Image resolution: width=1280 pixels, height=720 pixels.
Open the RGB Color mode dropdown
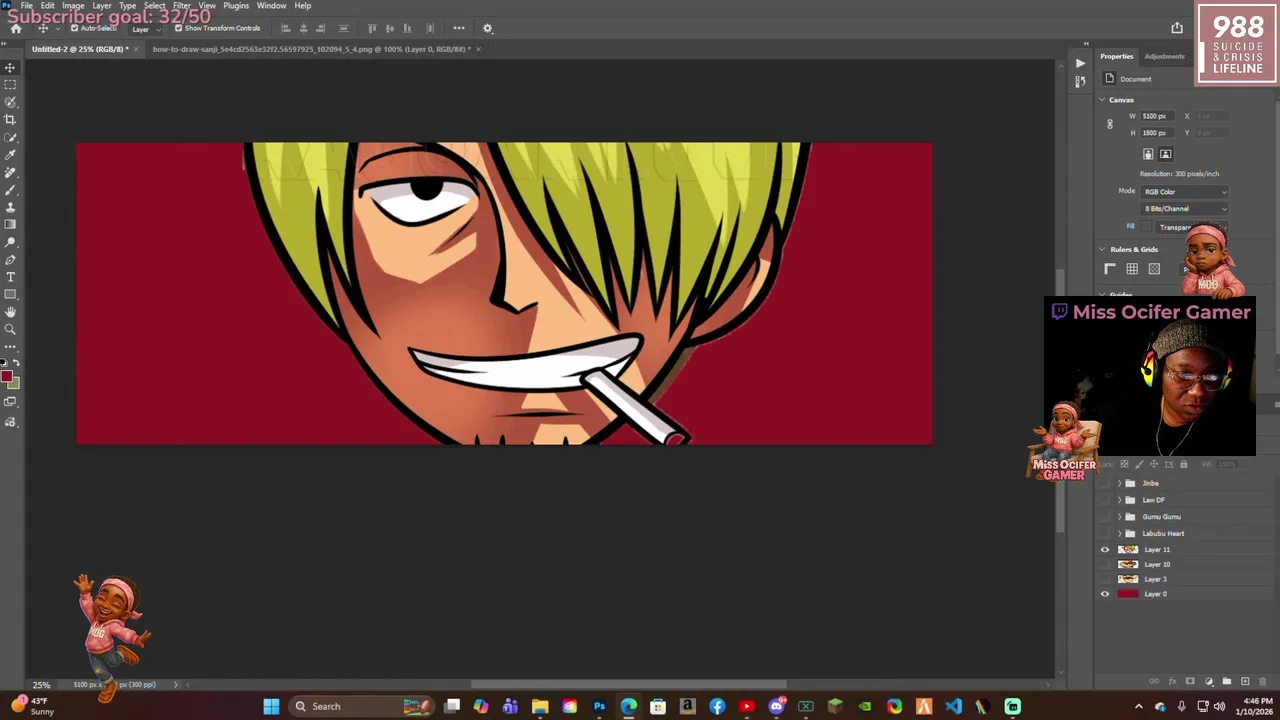(x=1185, y=192)
